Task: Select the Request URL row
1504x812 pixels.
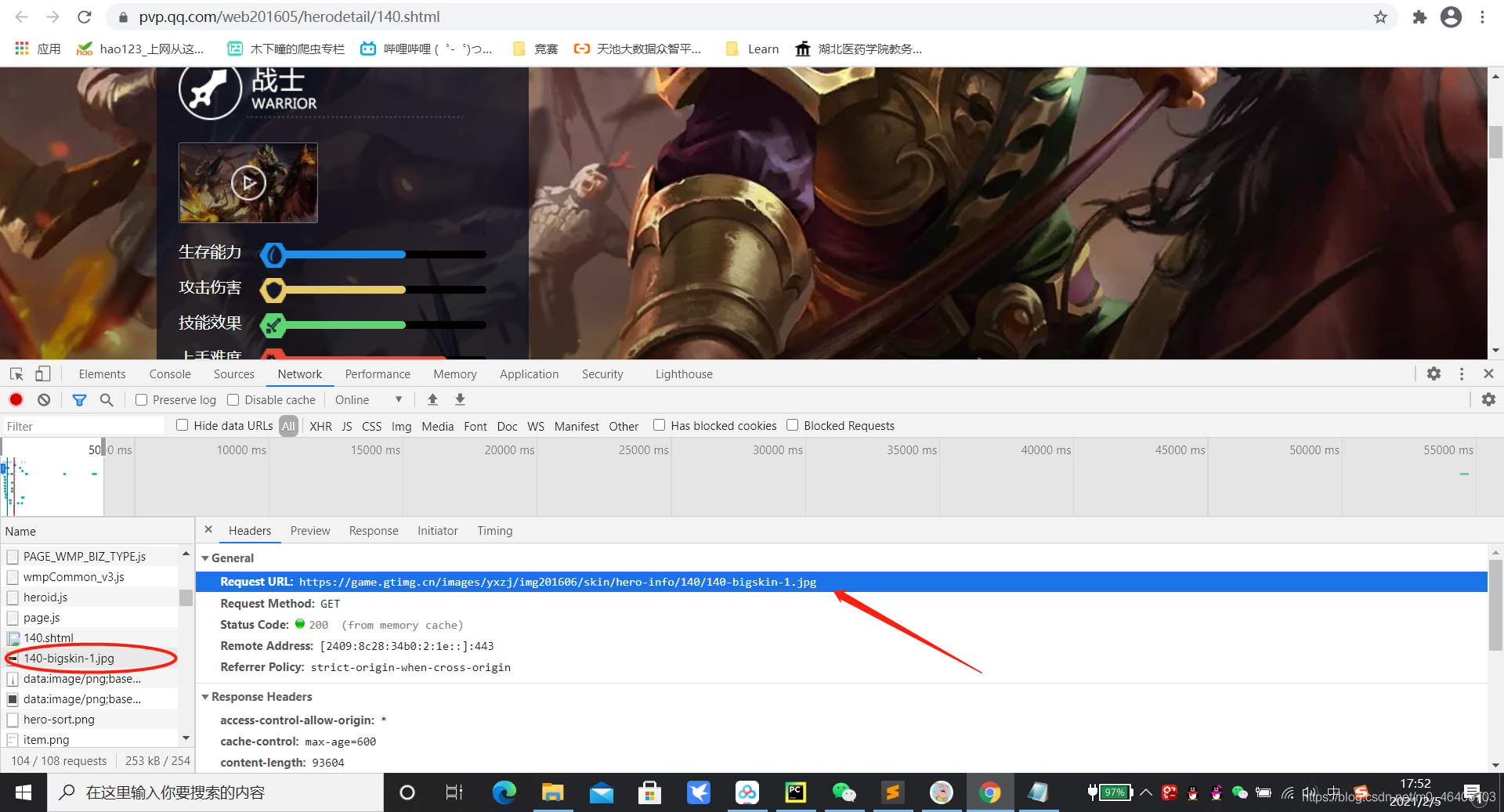Action: click(x=841, y=582)
